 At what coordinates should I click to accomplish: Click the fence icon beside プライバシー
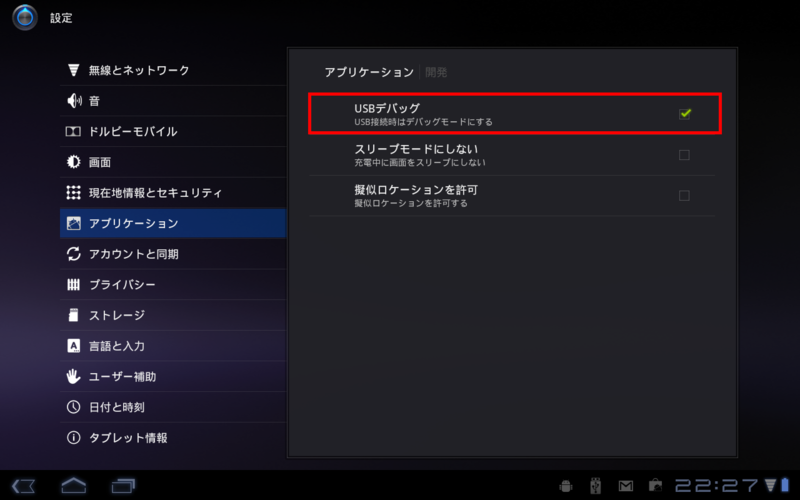[x=73, y=285]
